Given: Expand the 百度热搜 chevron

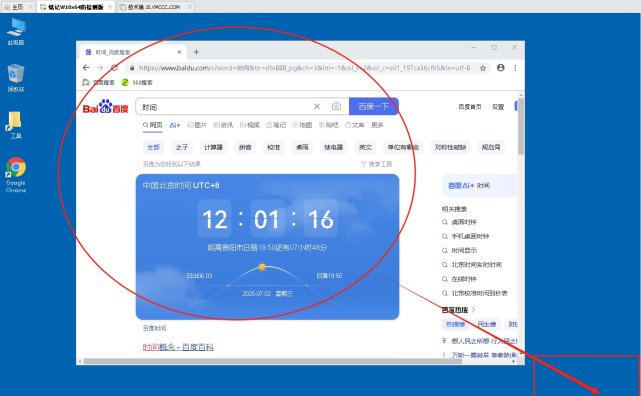Looking at the screenshot, I should tap(473, 310).
